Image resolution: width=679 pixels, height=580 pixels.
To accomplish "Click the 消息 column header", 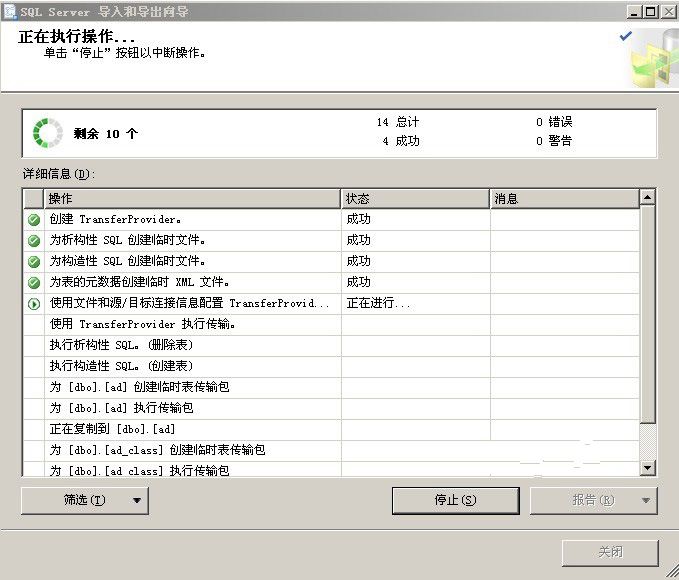I will [x=564, y=198].
